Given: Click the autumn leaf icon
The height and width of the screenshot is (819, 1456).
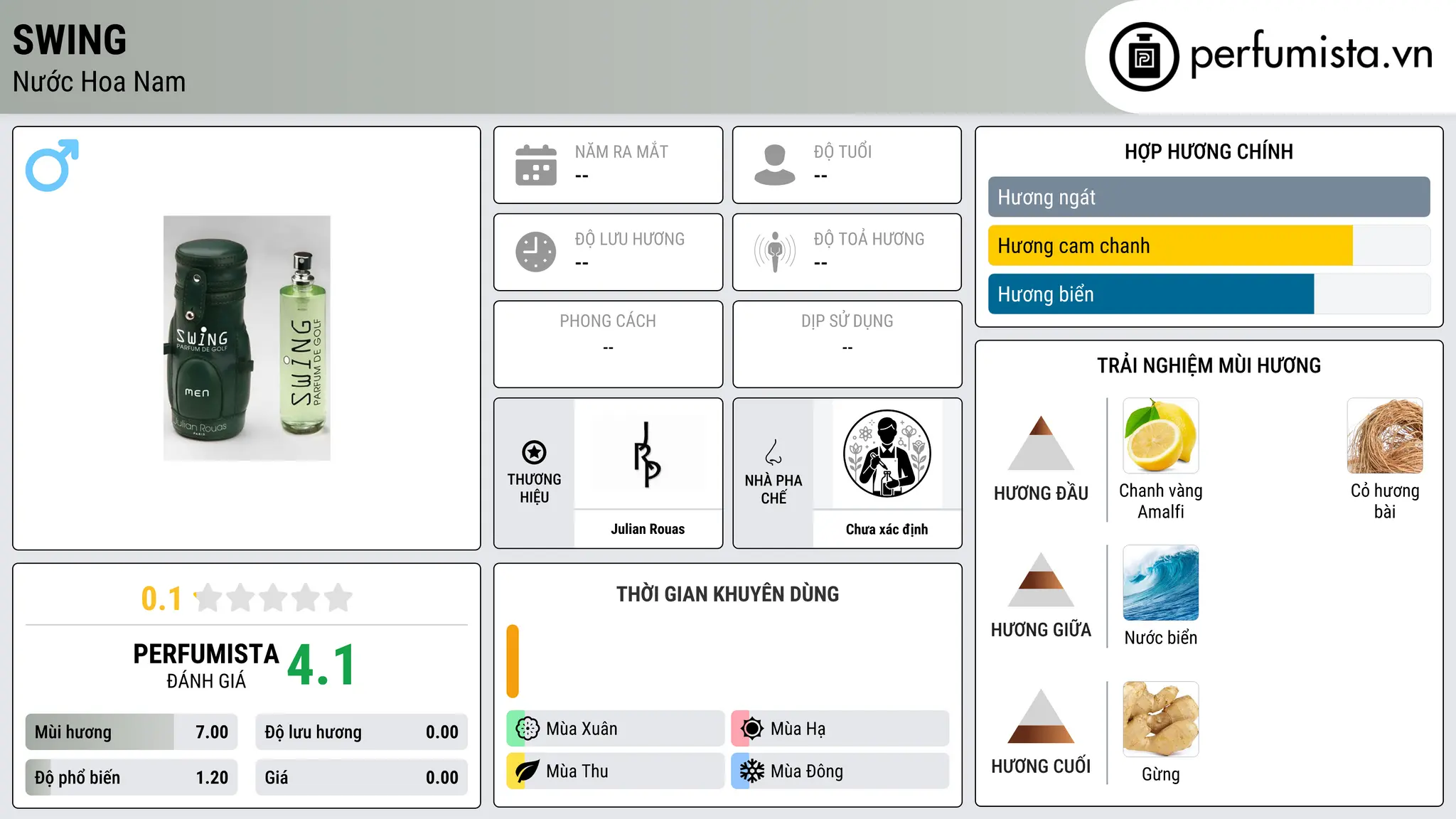Looking at the screenshot, I should tap(527, 771).
